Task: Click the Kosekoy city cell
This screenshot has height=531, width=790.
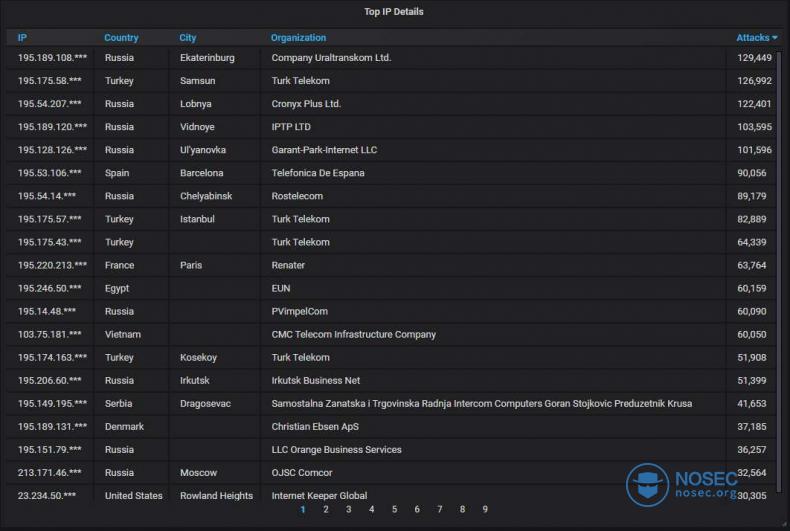Action: pyautogui.click(x=198, y=358)
